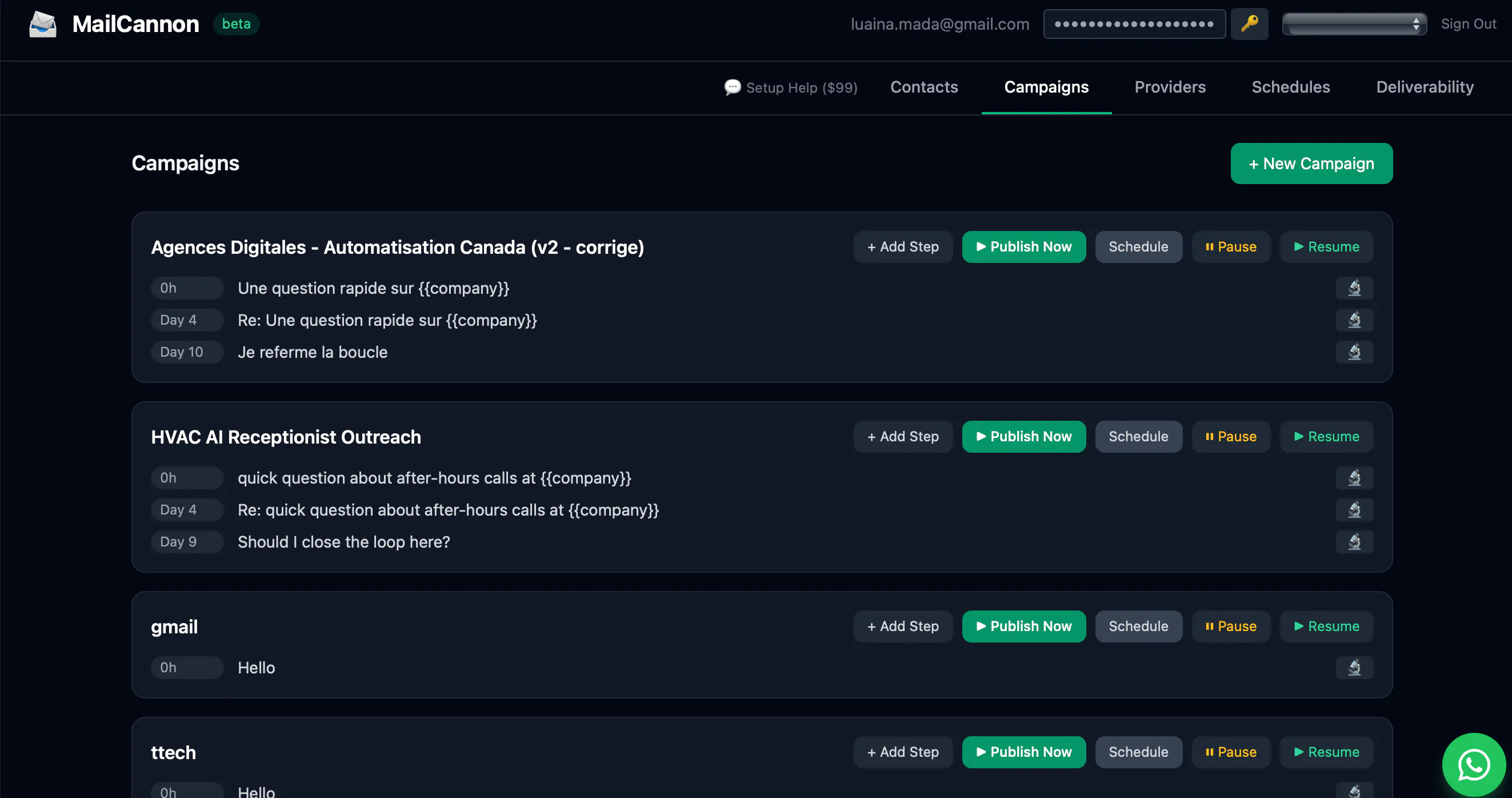Viewport: 1512px width, 798px height.
Task: Schedule the Agences Digitales campaign
Action: pos(1138,247)
